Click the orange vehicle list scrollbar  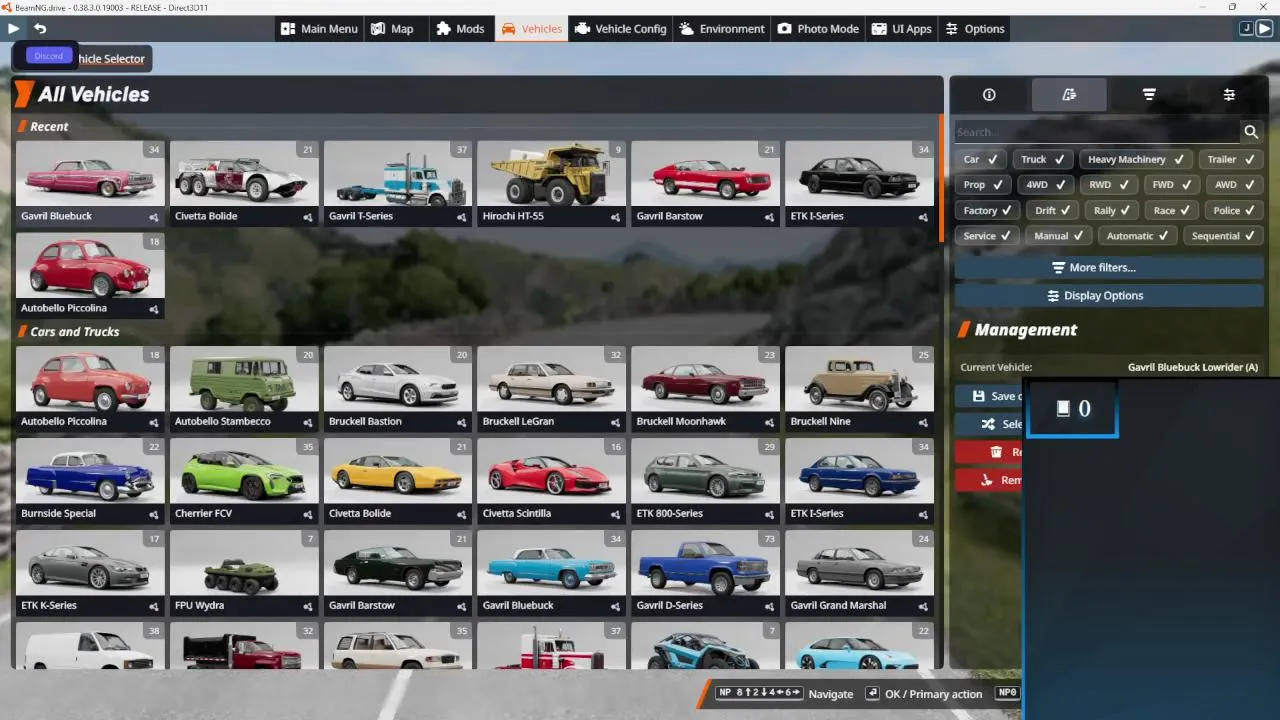tap(941, 178)
